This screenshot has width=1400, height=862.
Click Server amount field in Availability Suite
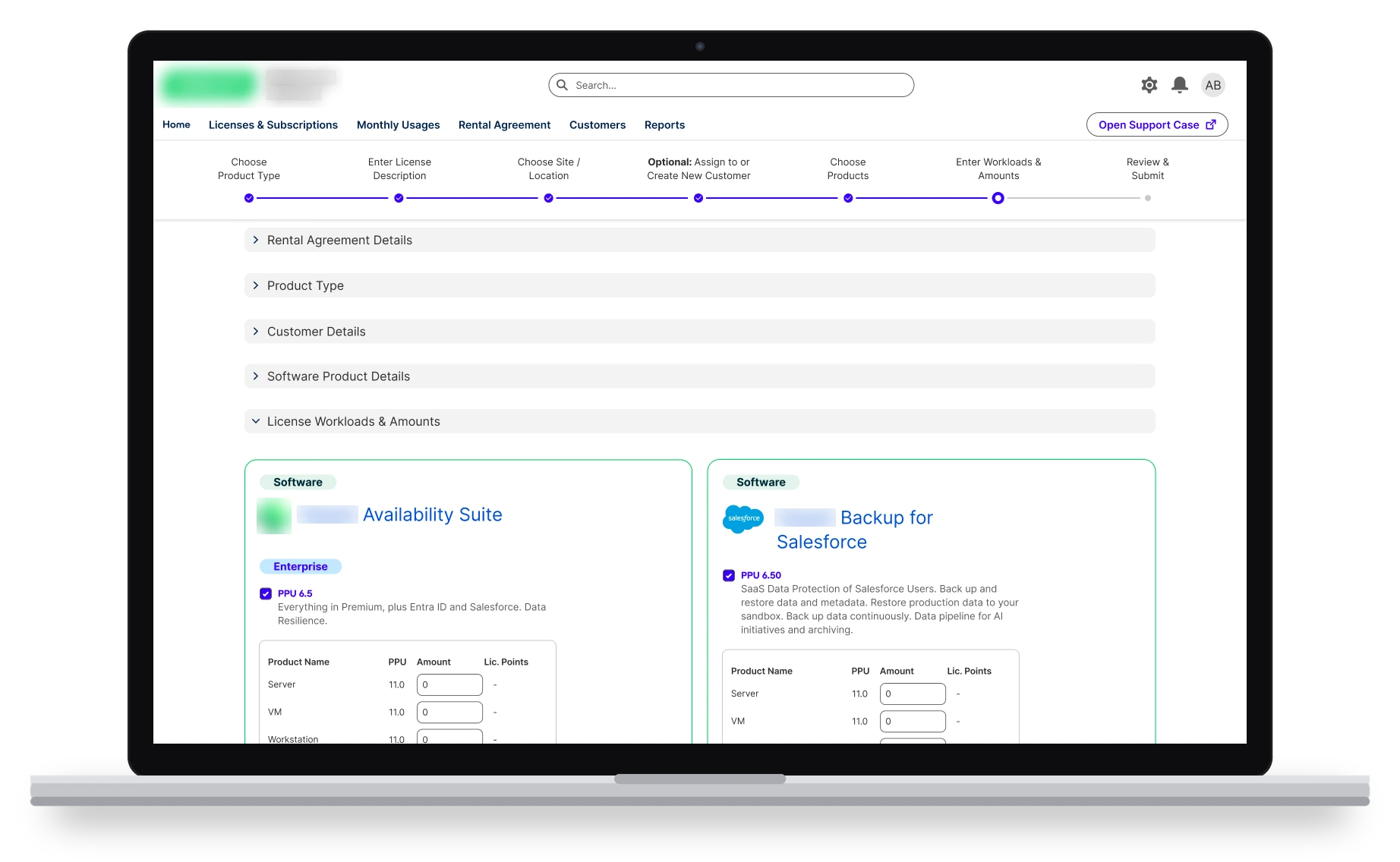click(x=449, y=684)
